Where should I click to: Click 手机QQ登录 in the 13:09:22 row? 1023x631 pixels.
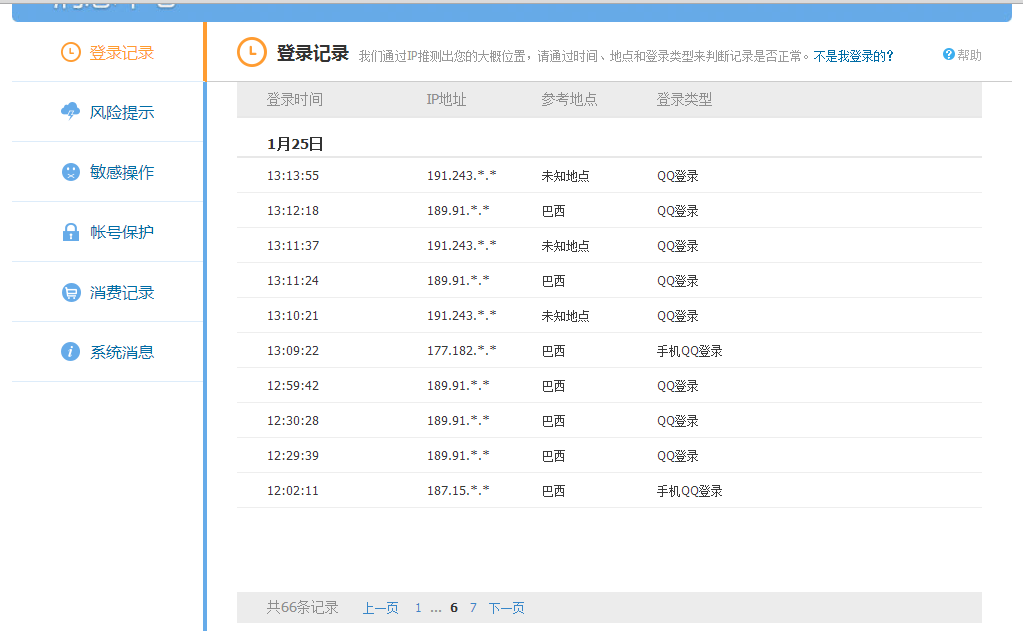coord(690,351)
